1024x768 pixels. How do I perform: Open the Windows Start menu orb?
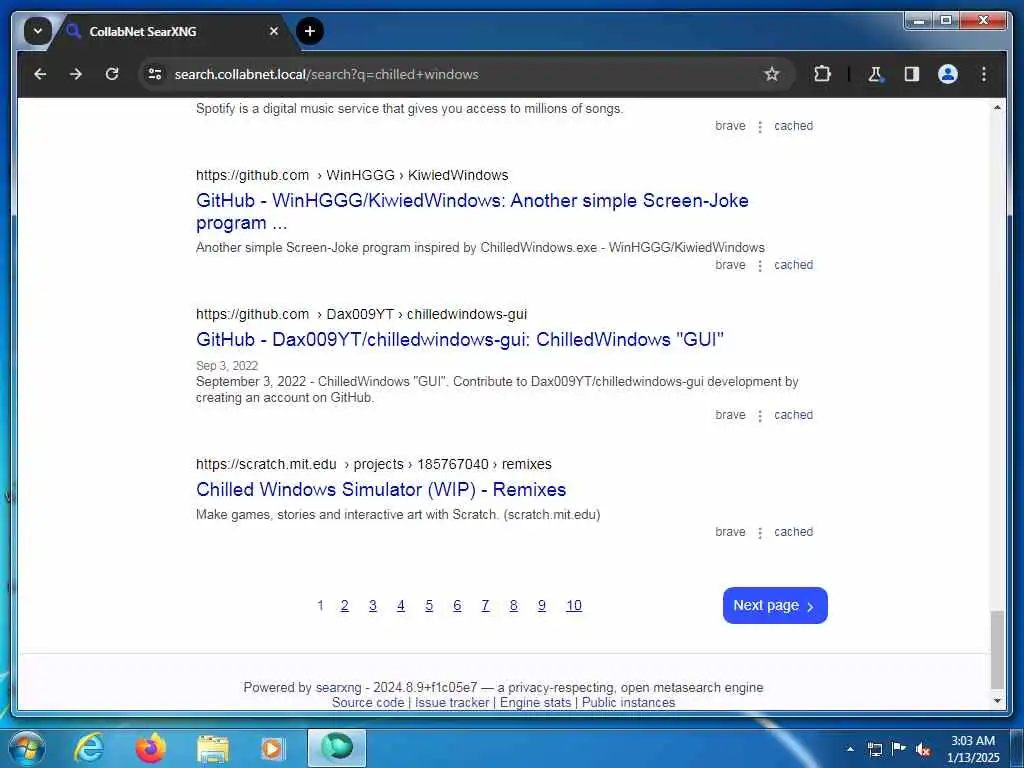27,748
